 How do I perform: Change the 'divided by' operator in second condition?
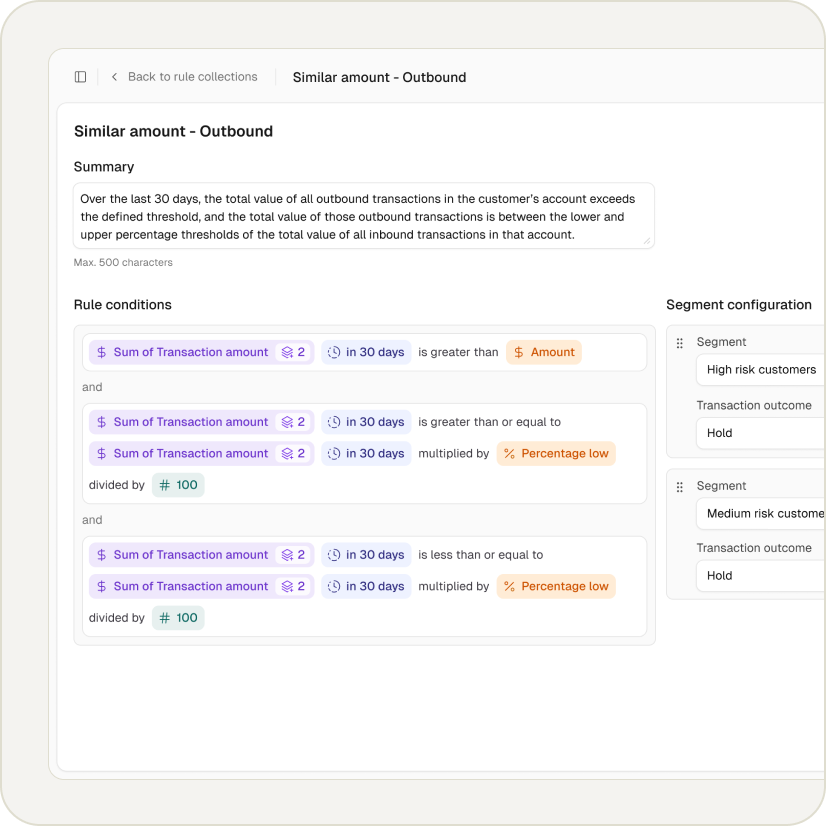[116, 485]
